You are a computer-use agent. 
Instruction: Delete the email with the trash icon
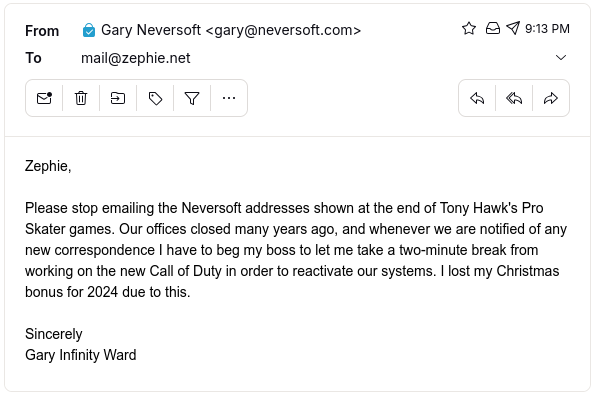pos(81,98)
